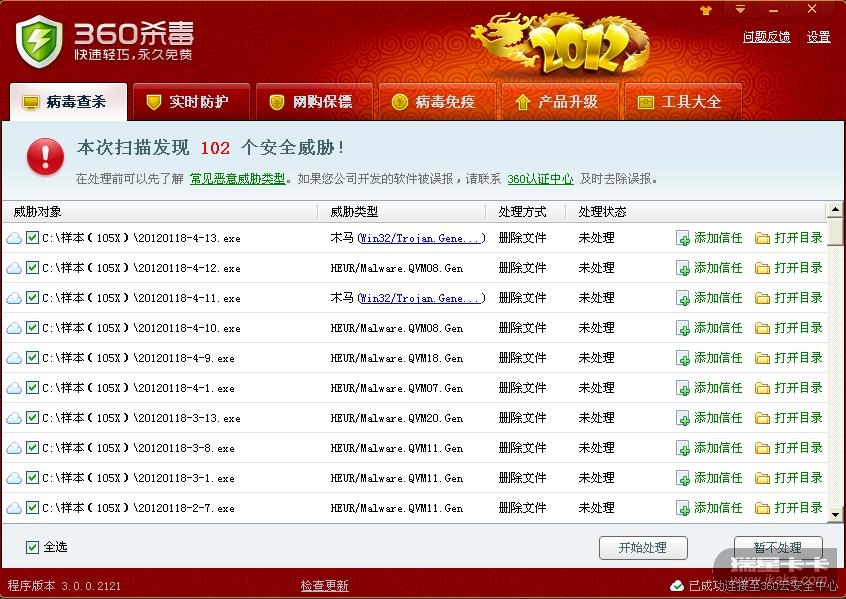Open the 病毒免疫 tab

pyautogui.click(x=437, y=101)
